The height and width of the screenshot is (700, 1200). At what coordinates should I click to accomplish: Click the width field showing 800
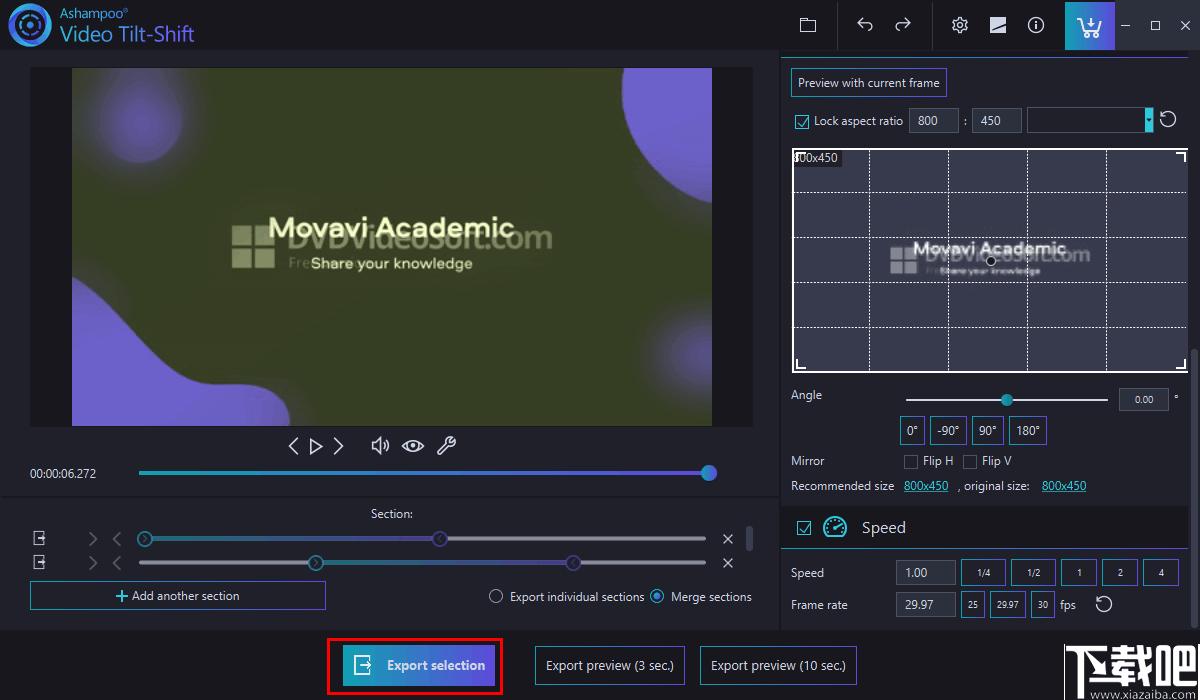coord(934,120)
